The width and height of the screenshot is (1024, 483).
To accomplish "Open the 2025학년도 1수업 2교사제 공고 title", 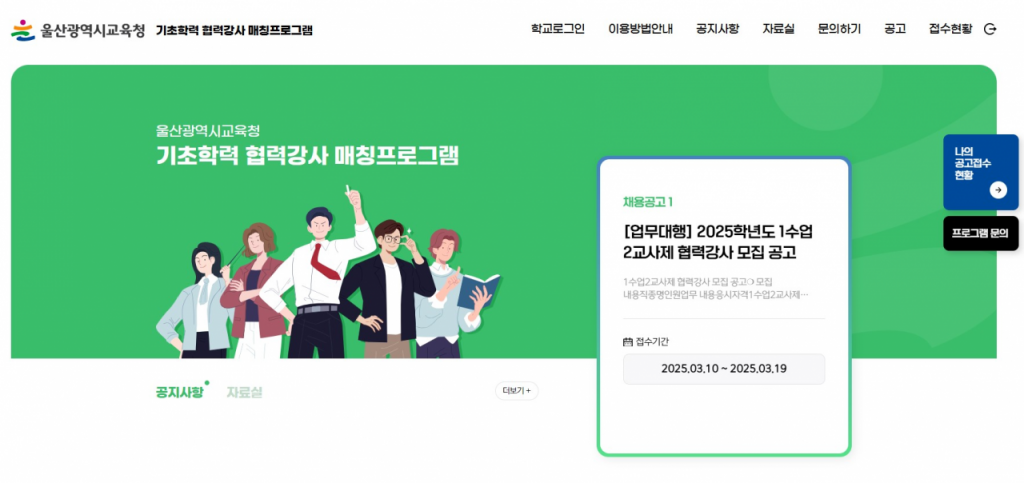I will coord(718,242).
